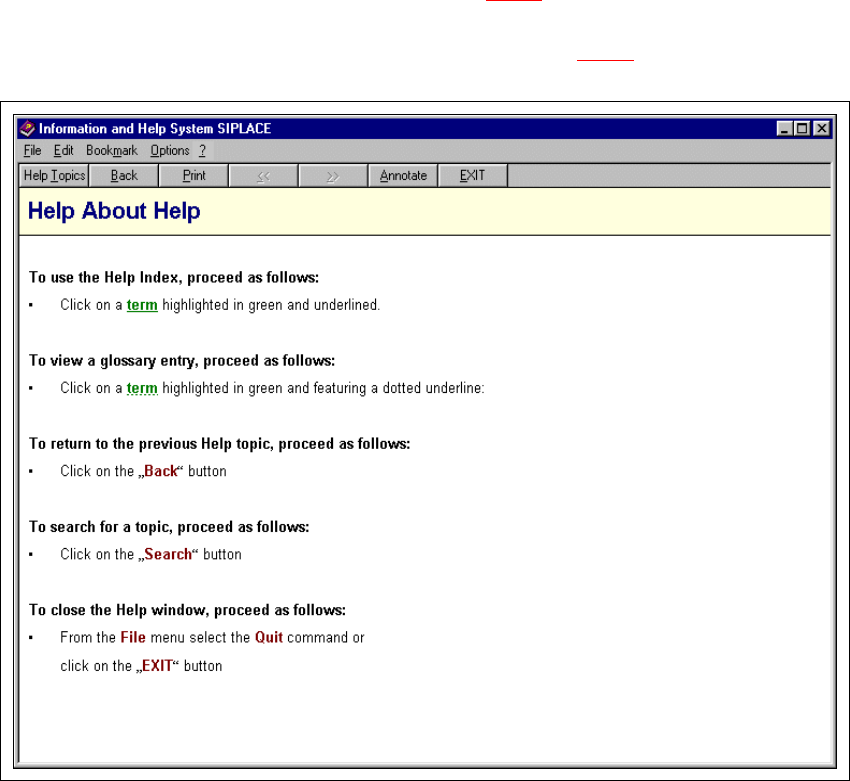The image size is (850, 781).
Task: Open the dotted-underlined green glossary term
Action: point(142,388)
